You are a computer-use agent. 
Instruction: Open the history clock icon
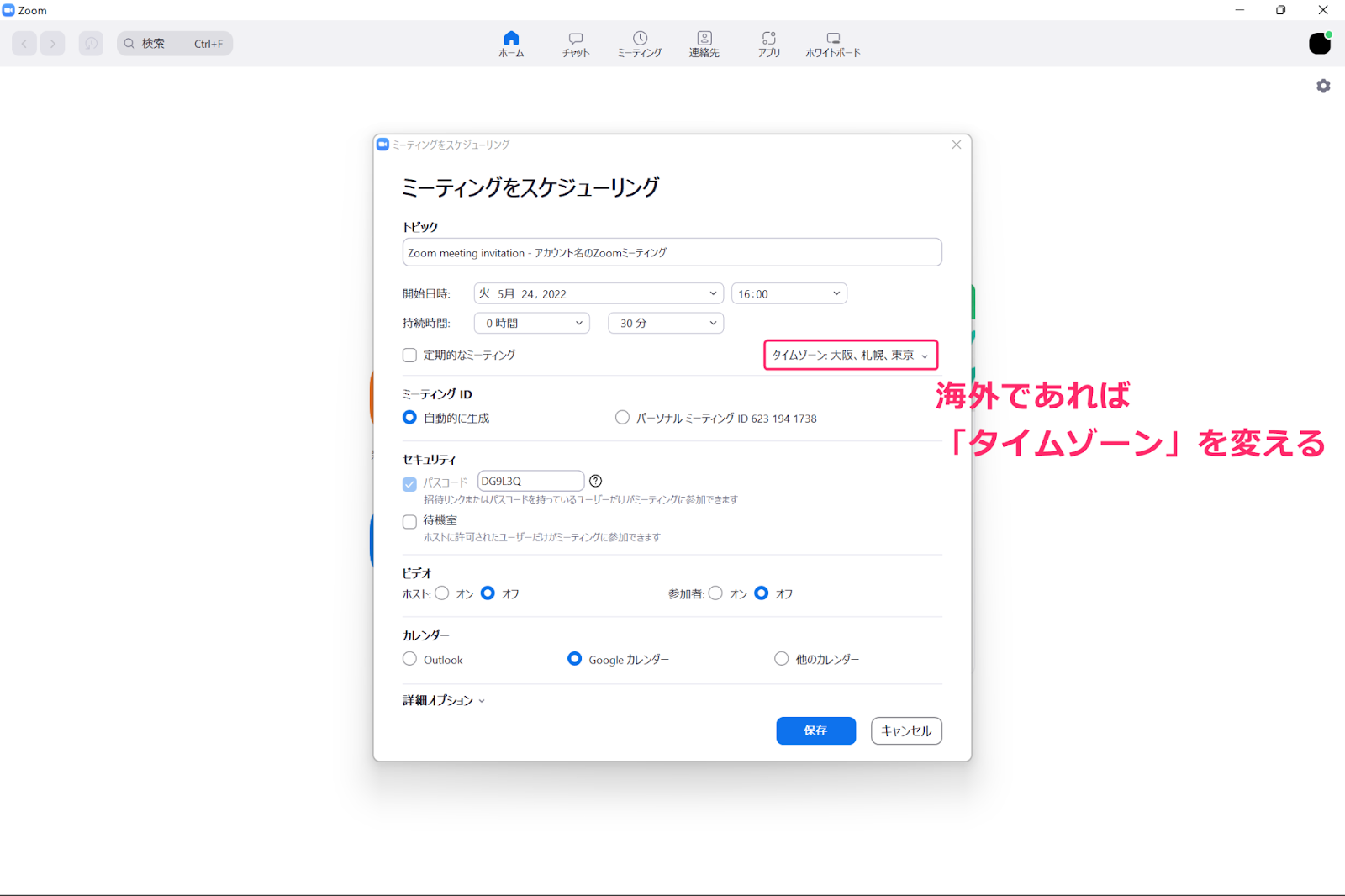(x=91, y=44)
